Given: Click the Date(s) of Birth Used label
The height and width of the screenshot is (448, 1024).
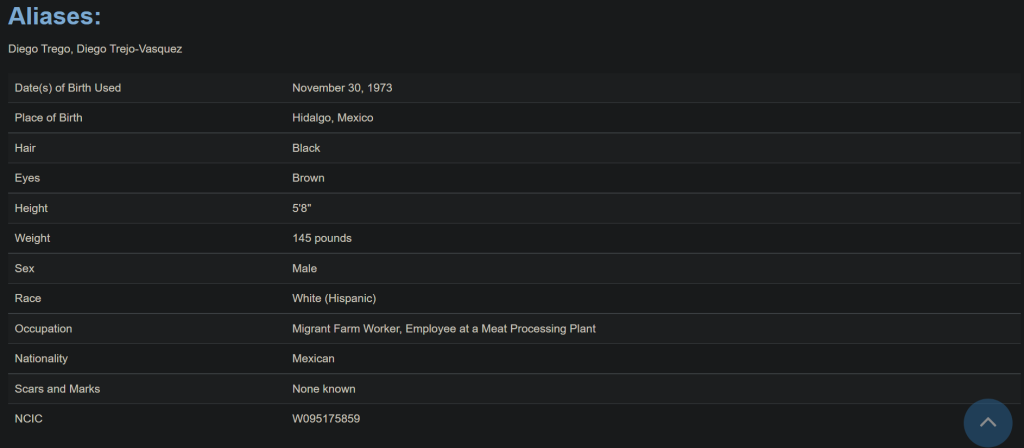Looking at the screenshot, I should coord(68,88).
